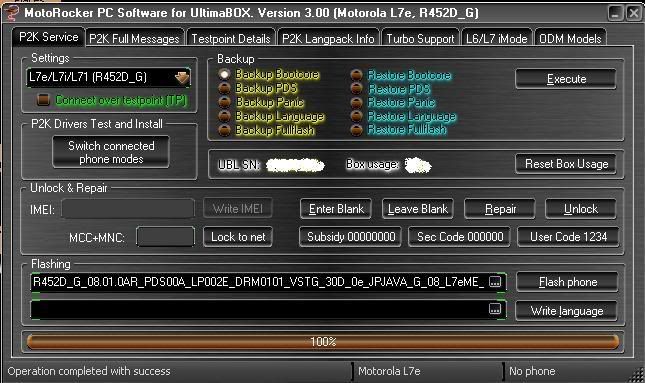This screenshot has height=383, width=645.
Task: Open browse button for flash file field
Action: coord(495,282)
